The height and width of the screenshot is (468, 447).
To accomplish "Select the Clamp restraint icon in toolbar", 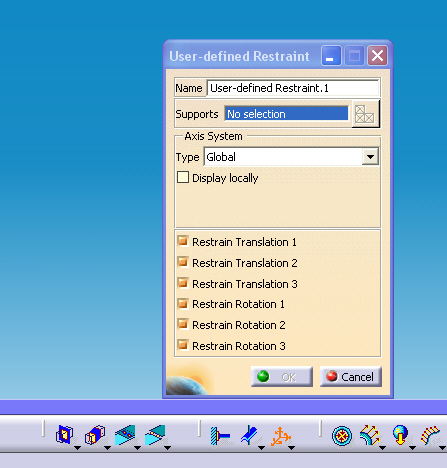I will coord(220,436).
